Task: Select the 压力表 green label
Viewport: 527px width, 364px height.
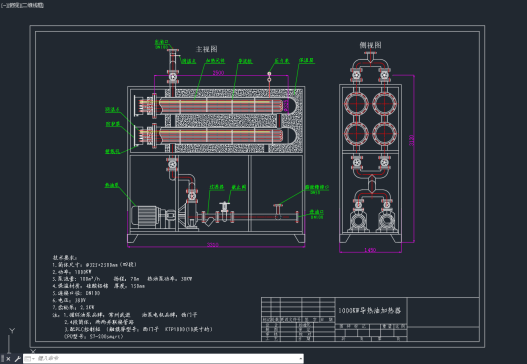Action: pos(281,61)
